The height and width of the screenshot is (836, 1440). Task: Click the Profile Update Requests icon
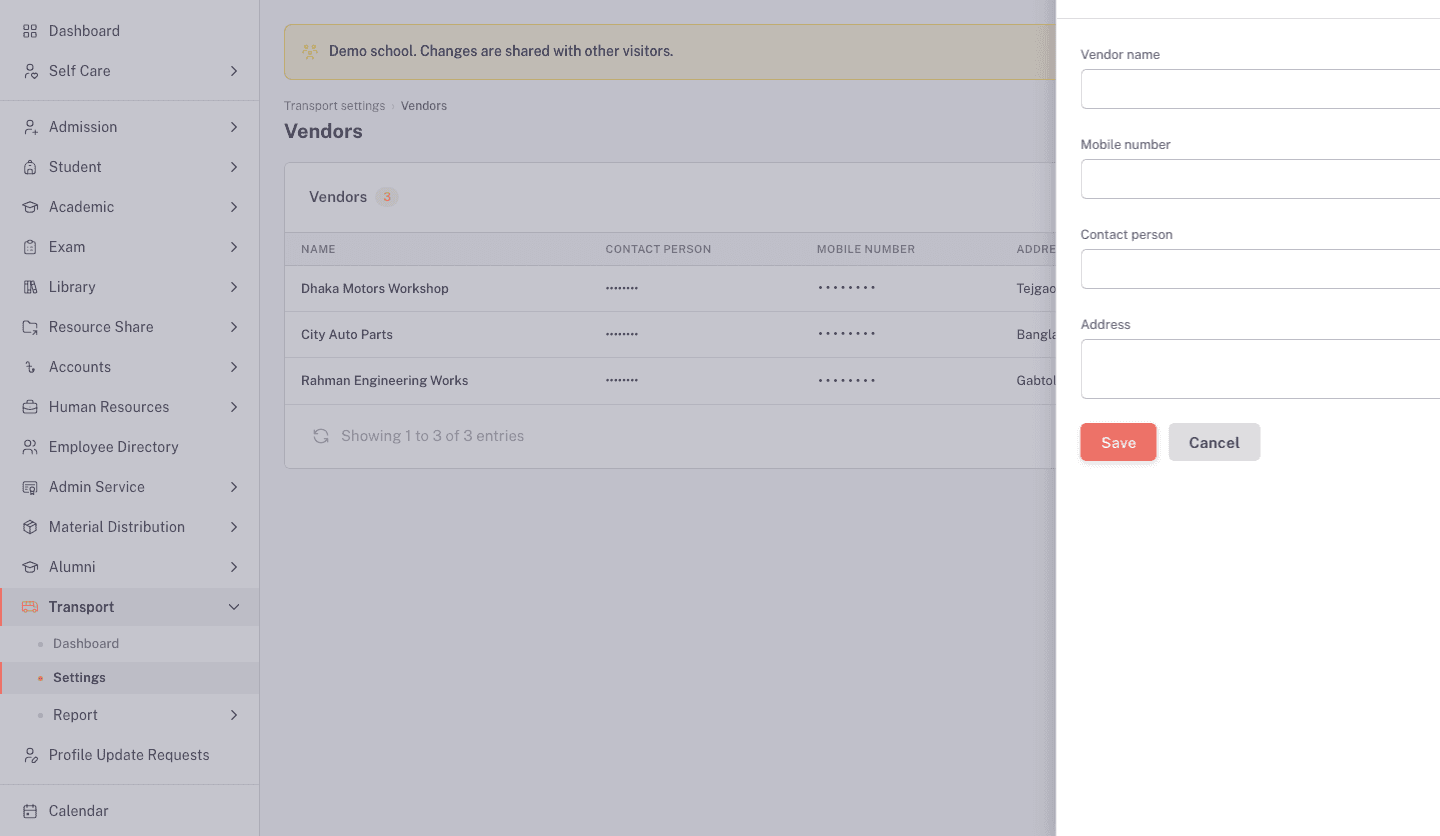[x=30, y=755]
